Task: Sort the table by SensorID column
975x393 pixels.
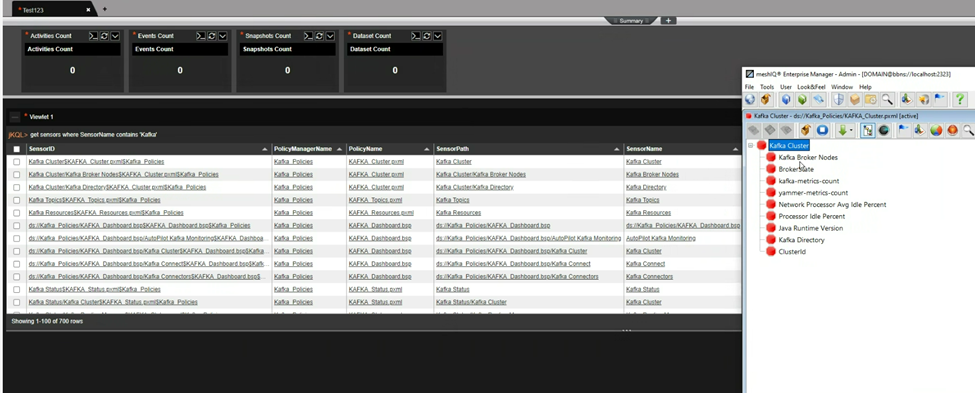Action: [x=148, y=149]
